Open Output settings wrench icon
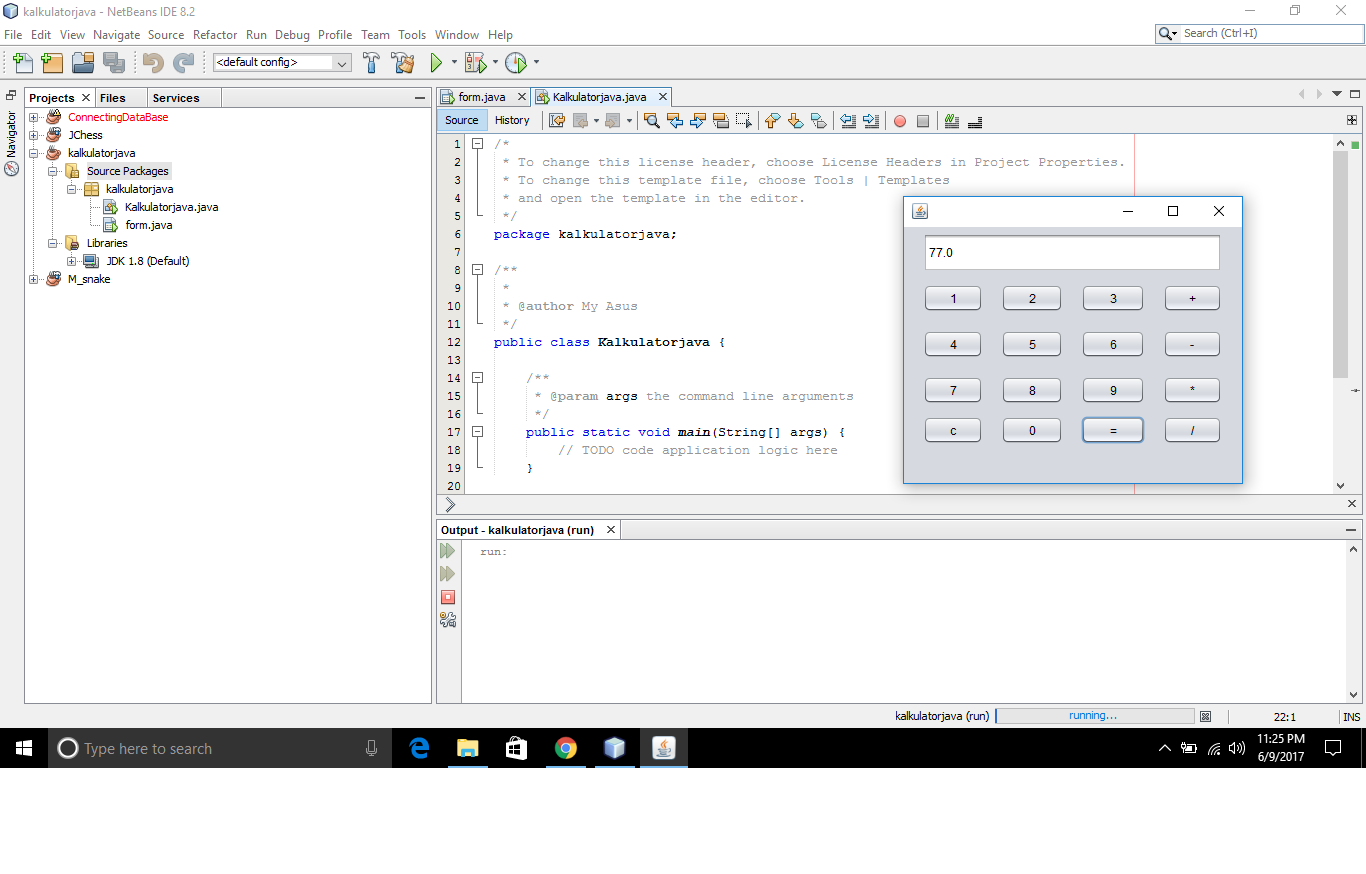 448,620
